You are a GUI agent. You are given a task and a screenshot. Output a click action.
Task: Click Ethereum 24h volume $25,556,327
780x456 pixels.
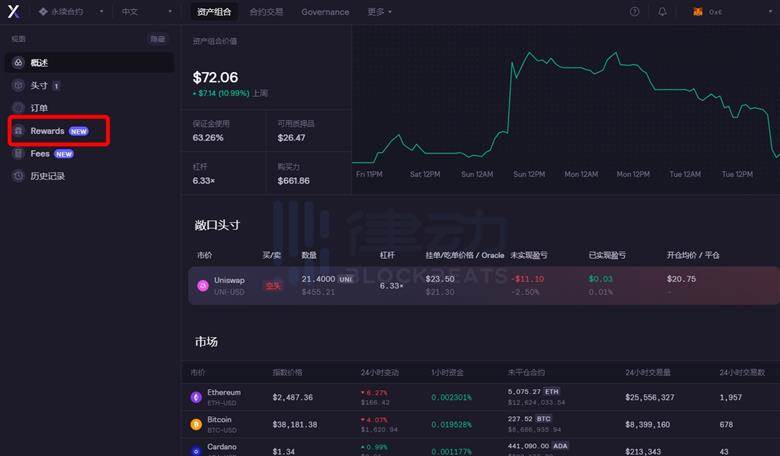[650, 397]
